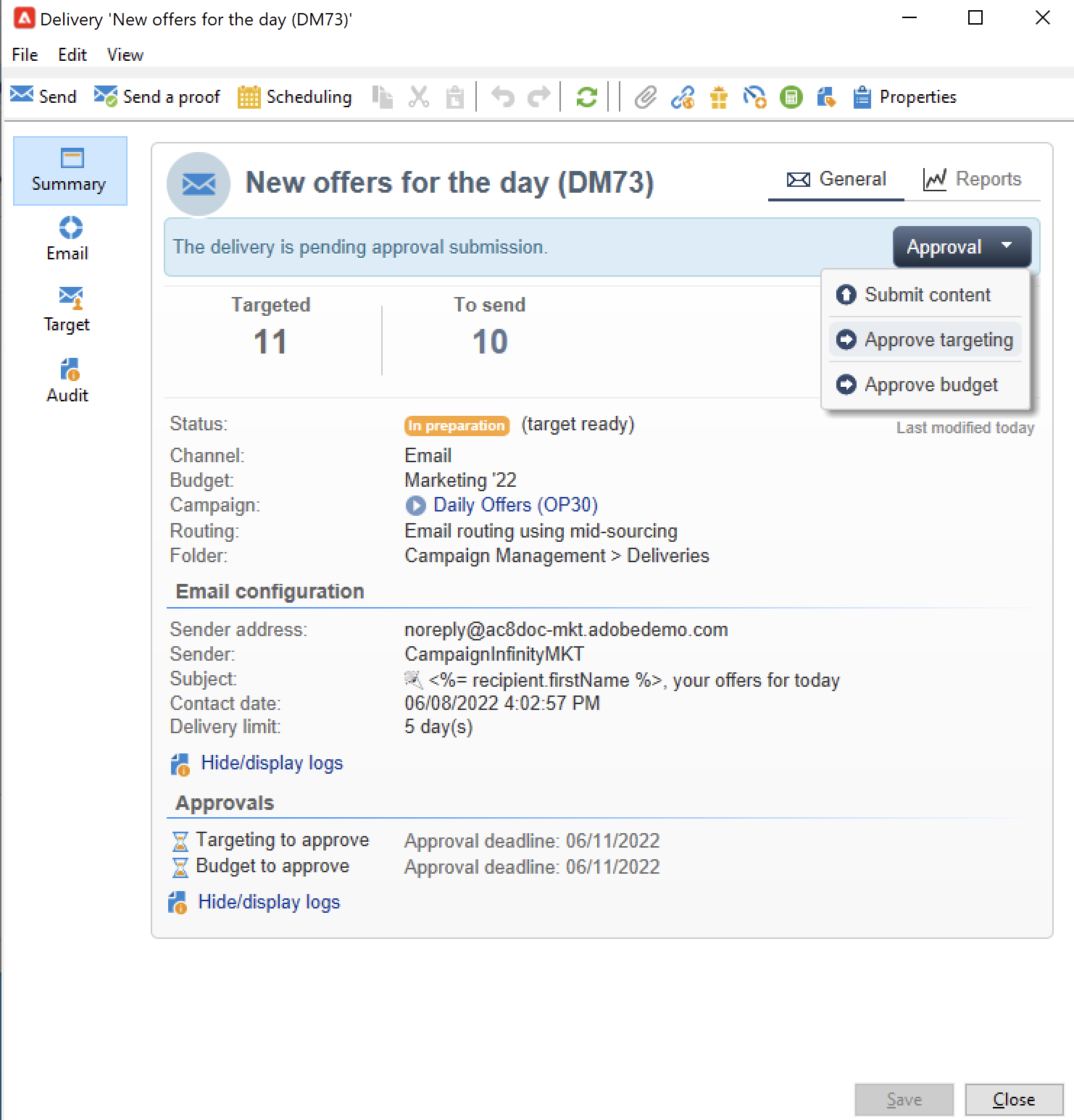Open the Daily Offers (OP30) campaign link
The width and height of the screenshot is (1074, 1120).
515,505
